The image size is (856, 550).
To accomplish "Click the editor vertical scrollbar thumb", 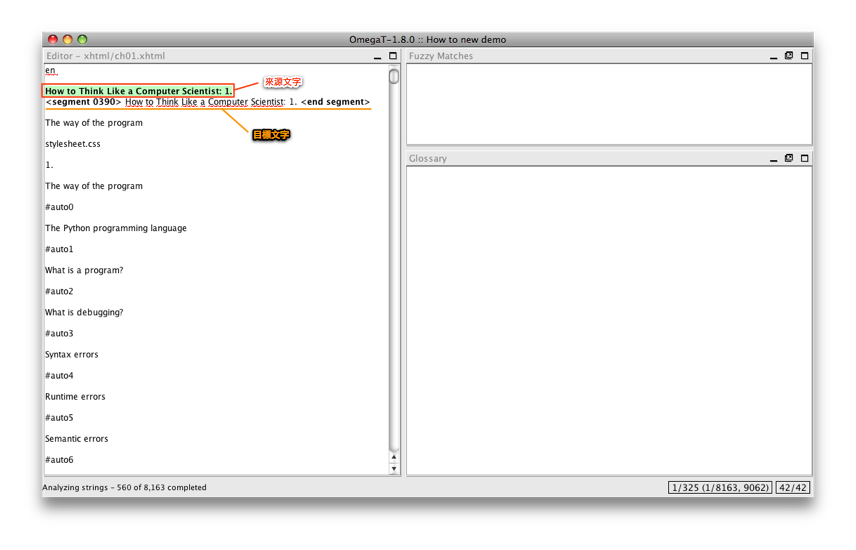I will coord(394,77).
